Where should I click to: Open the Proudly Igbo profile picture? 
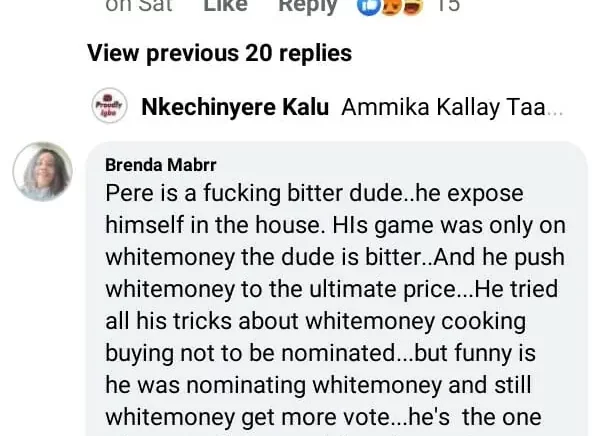pos(107,107)
